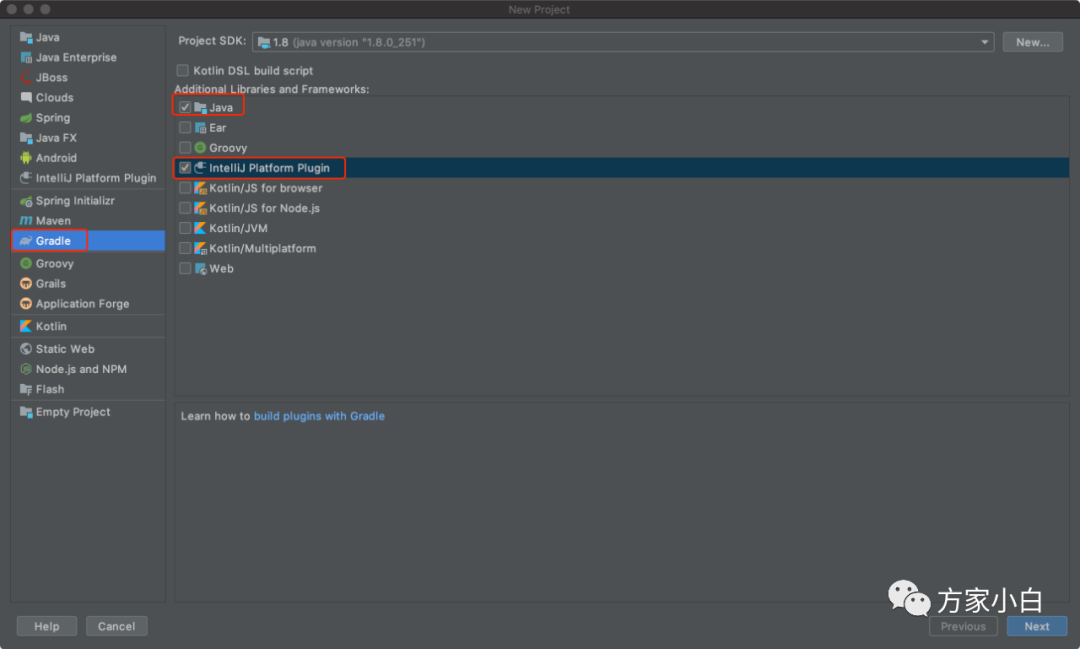Viewport: 1080px width, 649px height.
Task: Click the Previous button
Action: point(963,626)
